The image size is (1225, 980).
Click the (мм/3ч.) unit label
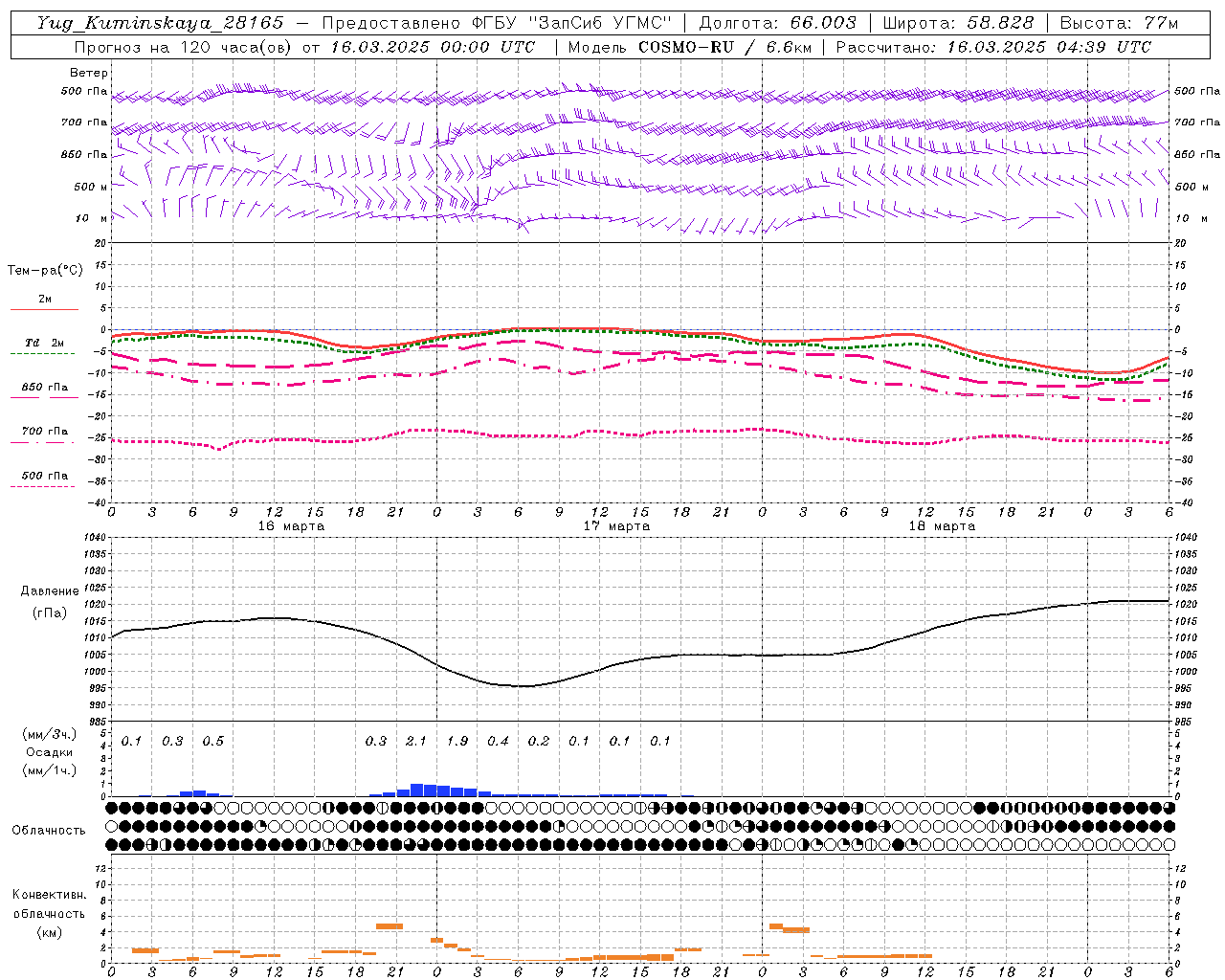(49, 735)
